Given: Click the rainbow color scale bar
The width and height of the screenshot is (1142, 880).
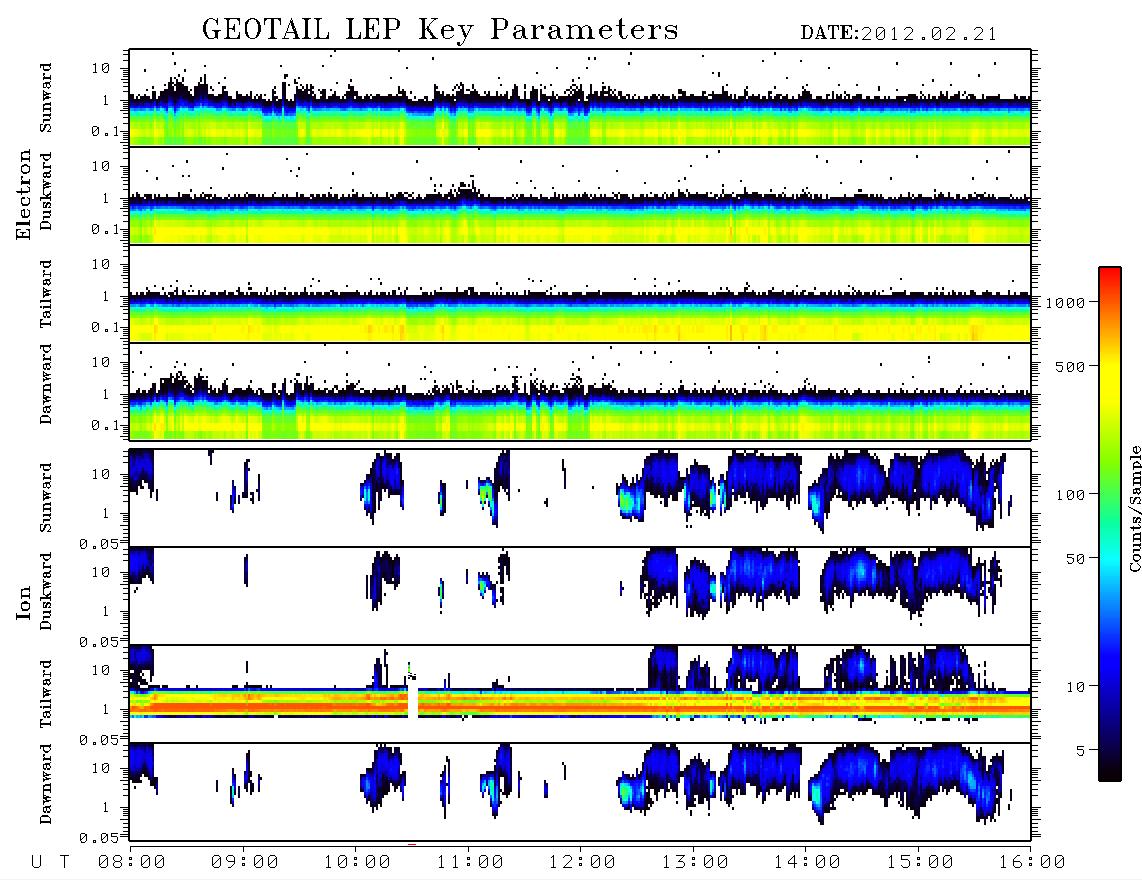Looking at the screenshot, I should pyautogui.click(x=1109, y=524).
